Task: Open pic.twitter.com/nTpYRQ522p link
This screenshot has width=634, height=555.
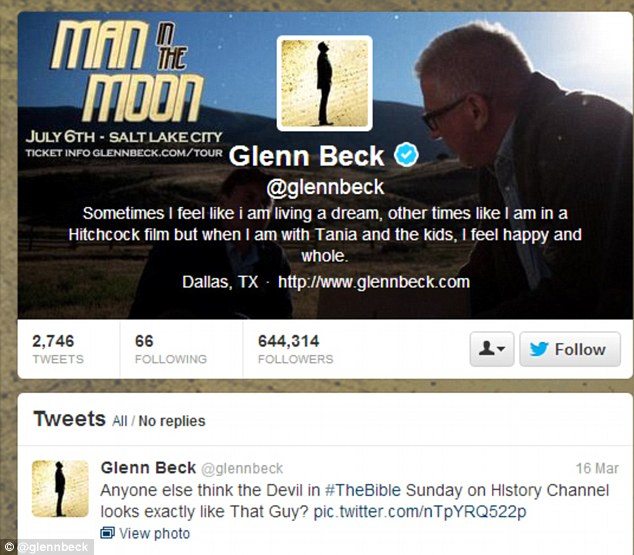Action: click(420, 512)
